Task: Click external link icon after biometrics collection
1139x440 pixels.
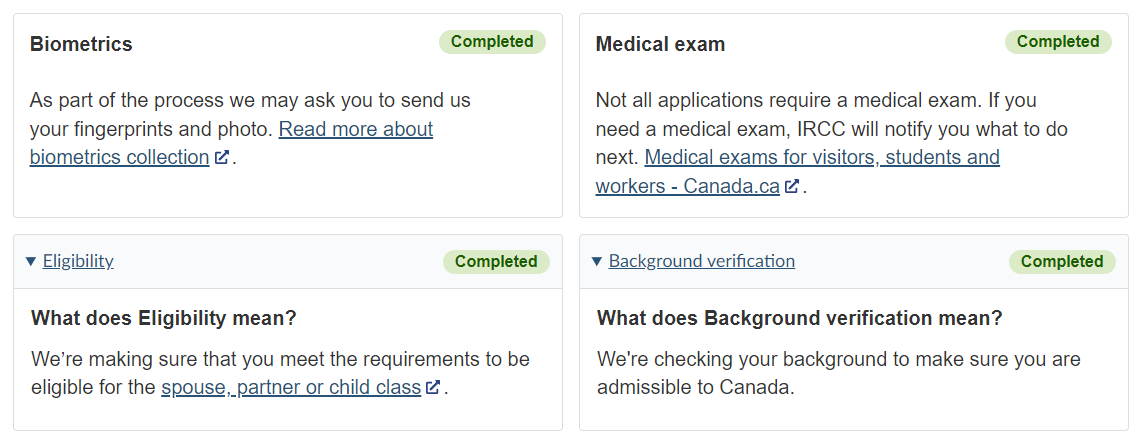Action: (x=222, y=157)
